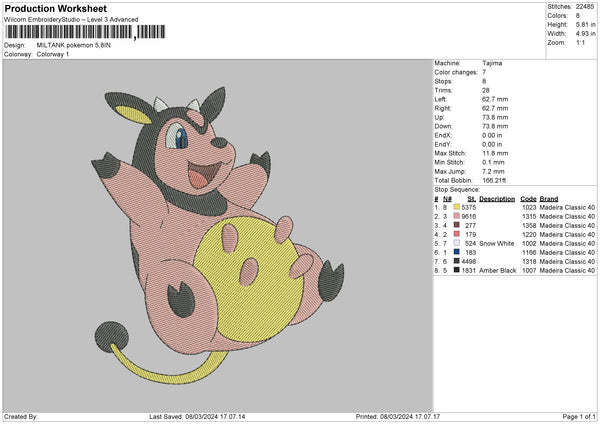
Task: Select the Max Jump value '7.2 mm'
Action: (493, 171)
